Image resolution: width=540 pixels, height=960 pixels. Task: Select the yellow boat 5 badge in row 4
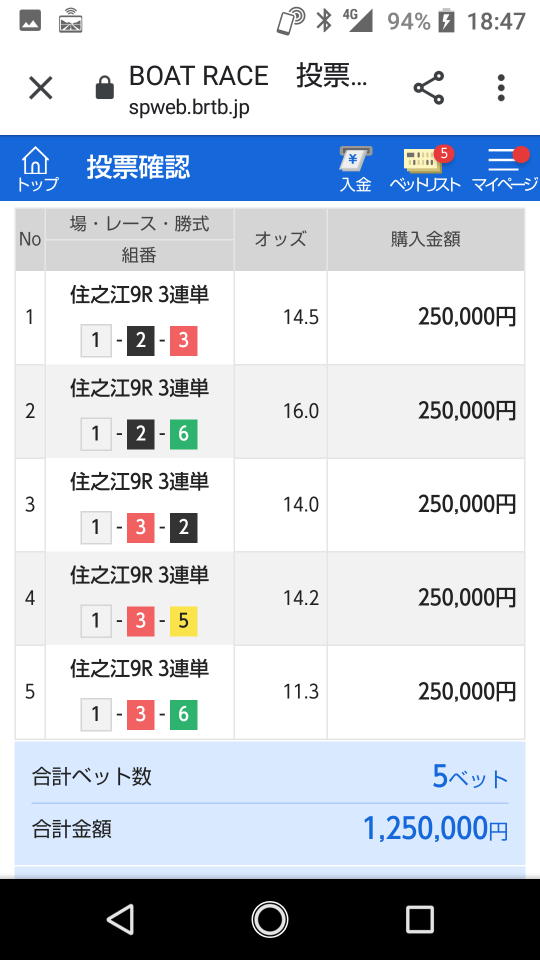point(184,621)
